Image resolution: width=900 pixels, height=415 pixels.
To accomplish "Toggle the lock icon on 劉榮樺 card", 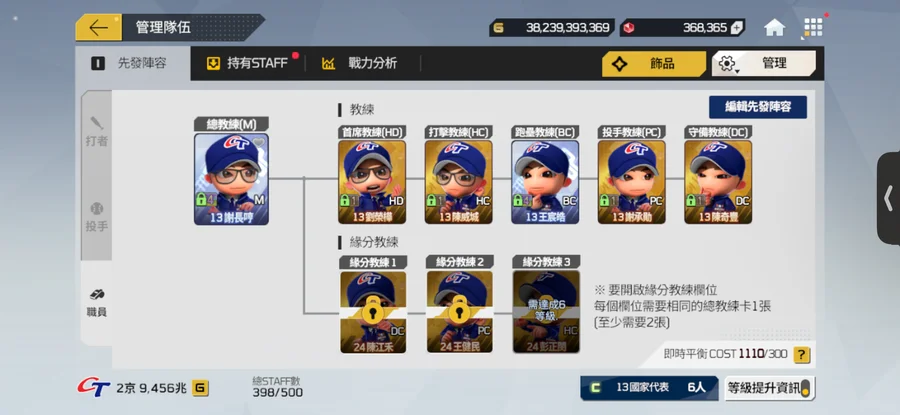I will 345,200.
